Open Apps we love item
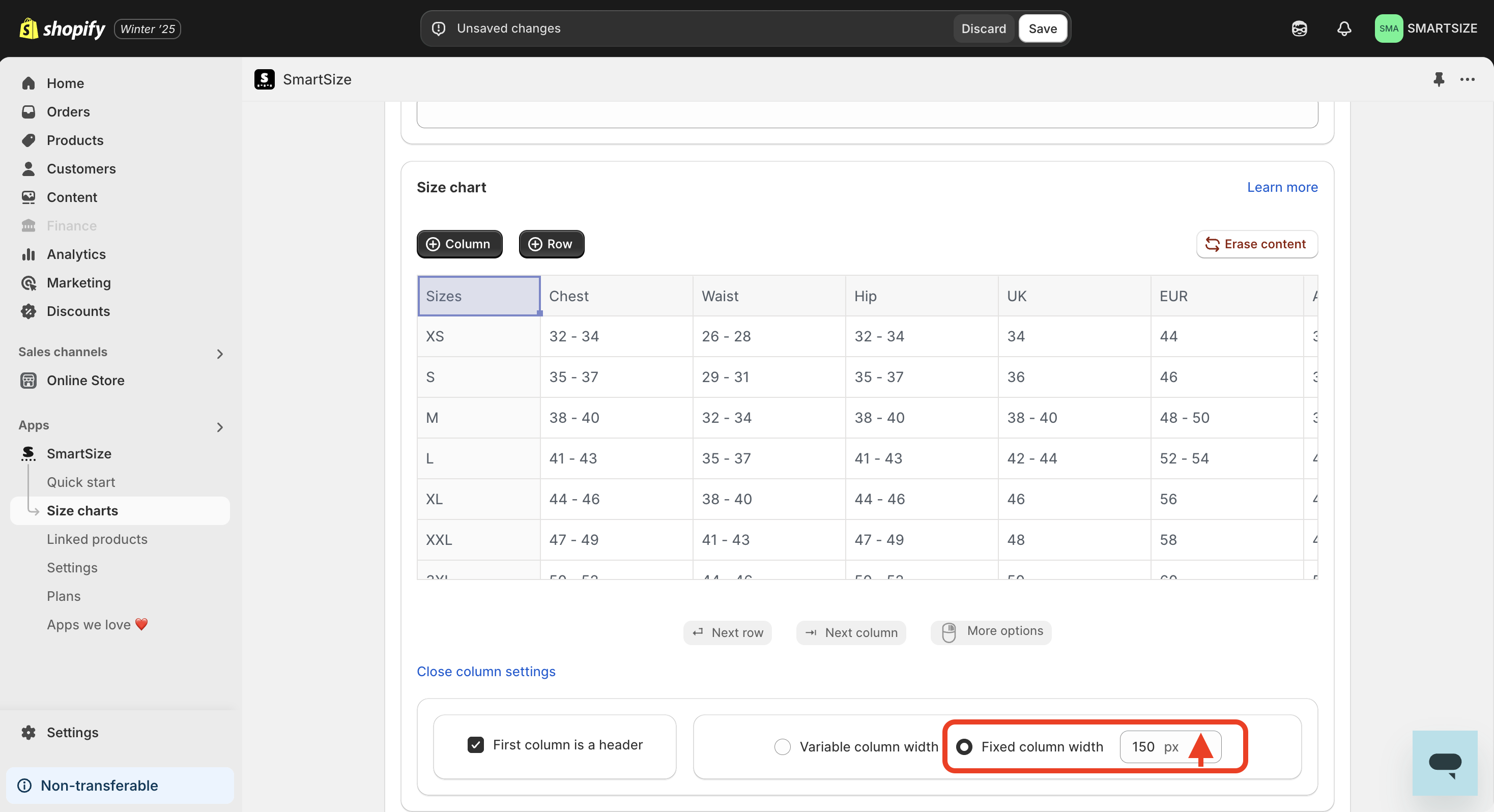 point(97,624)
